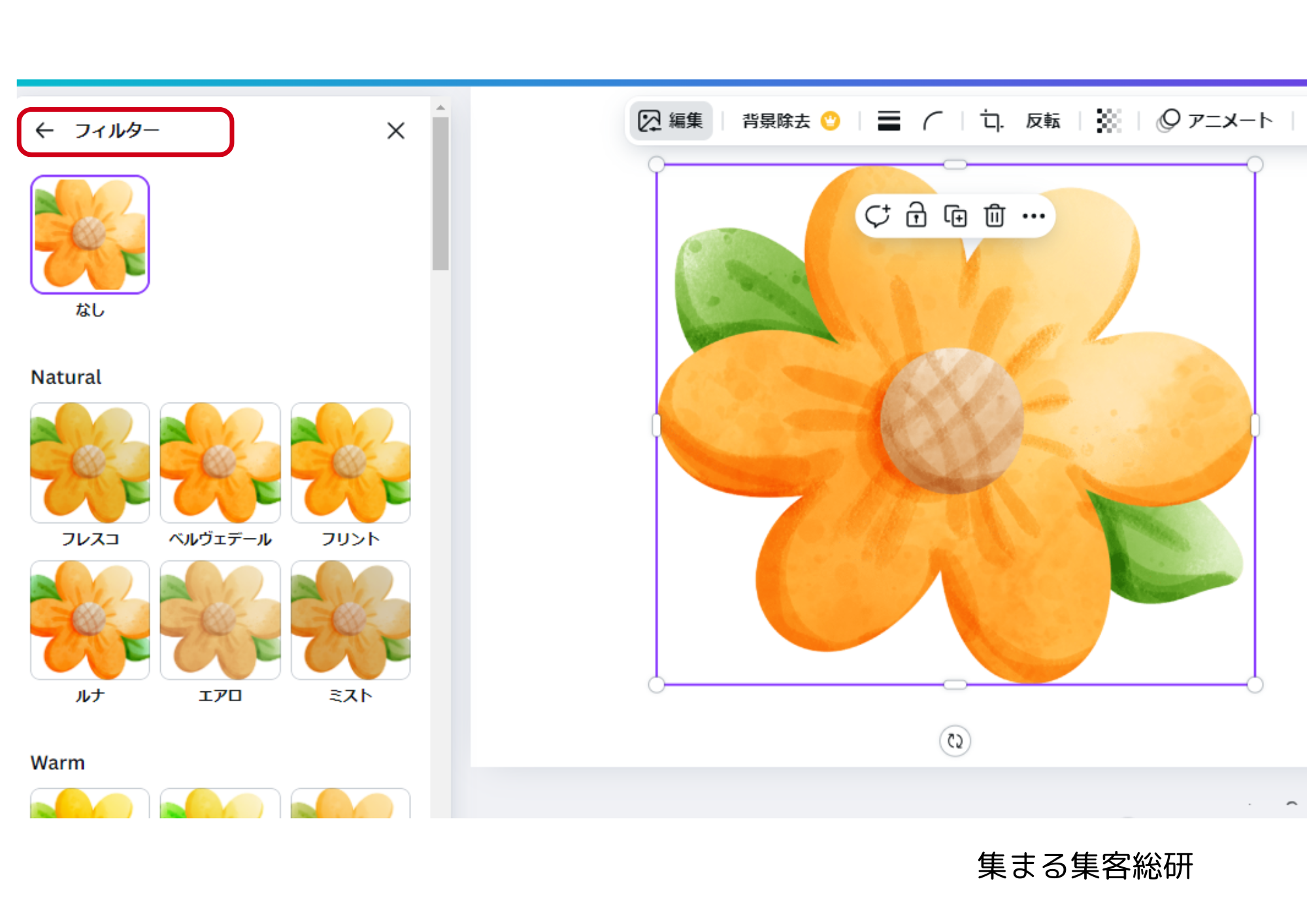1307x924 pixels.
Task: Open the transparency checkerboard icon
Action: [x=1108, y=121]
